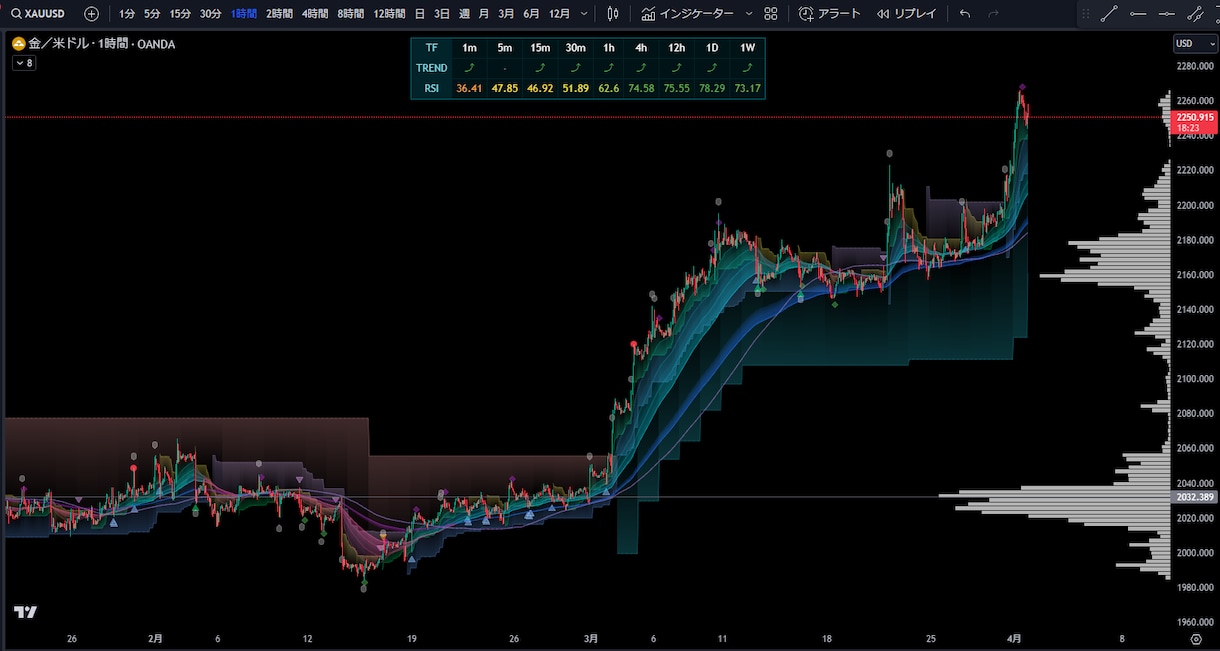Screen dimensions: 1220x651
Task: Expand the indicators favorites dropdown arrow
Action: pyautogui.click(x=747, y=14)
